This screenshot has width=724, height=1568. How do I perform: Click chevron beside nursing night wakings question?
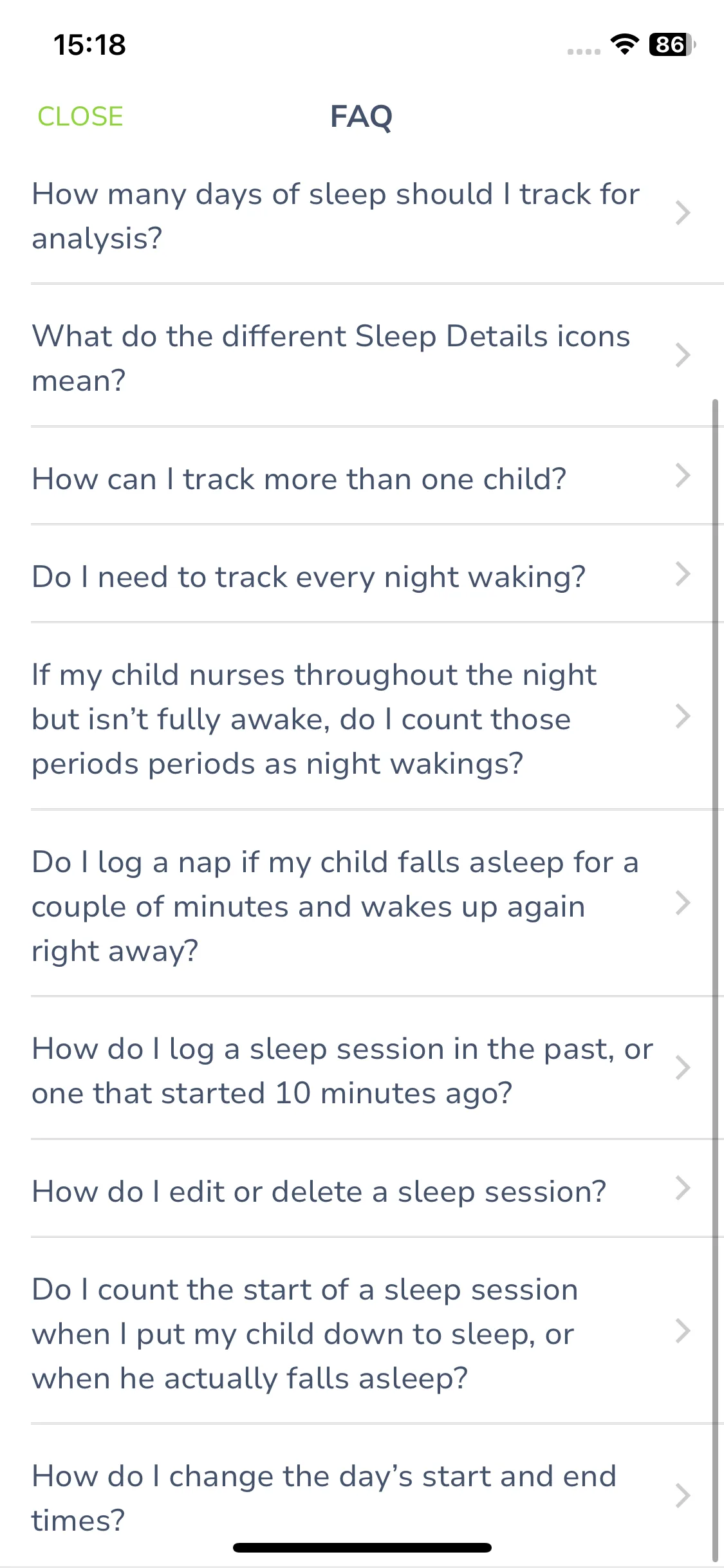pos(683,716)
